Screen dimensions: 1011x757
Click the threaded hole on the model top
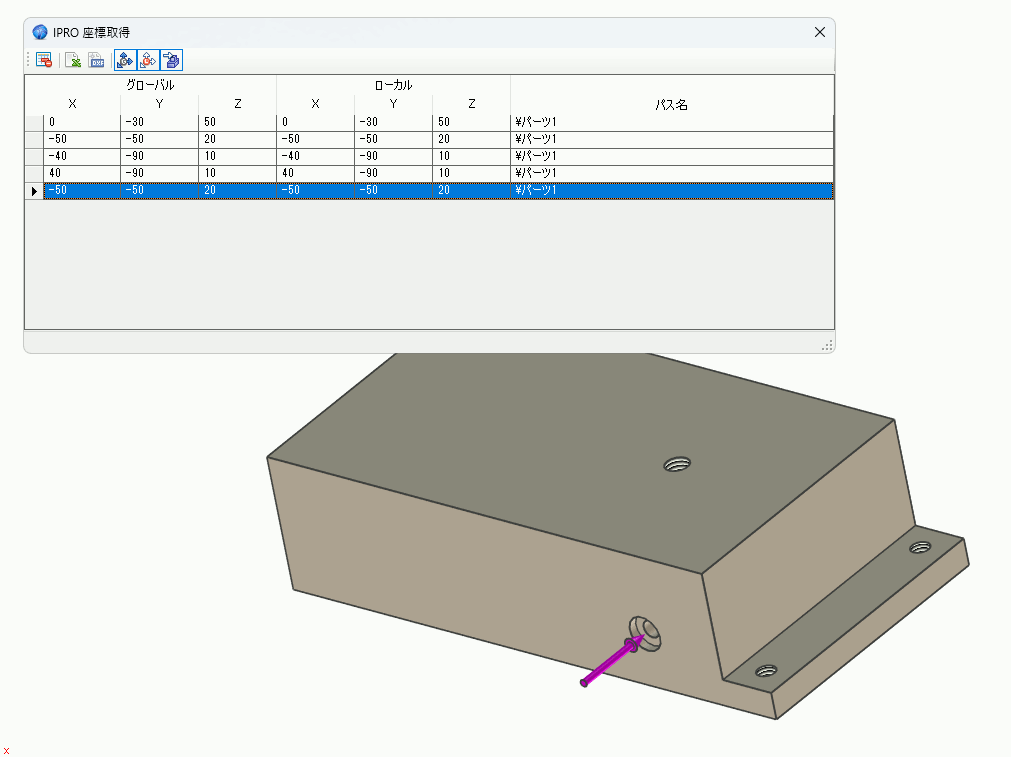pos(677,463)
